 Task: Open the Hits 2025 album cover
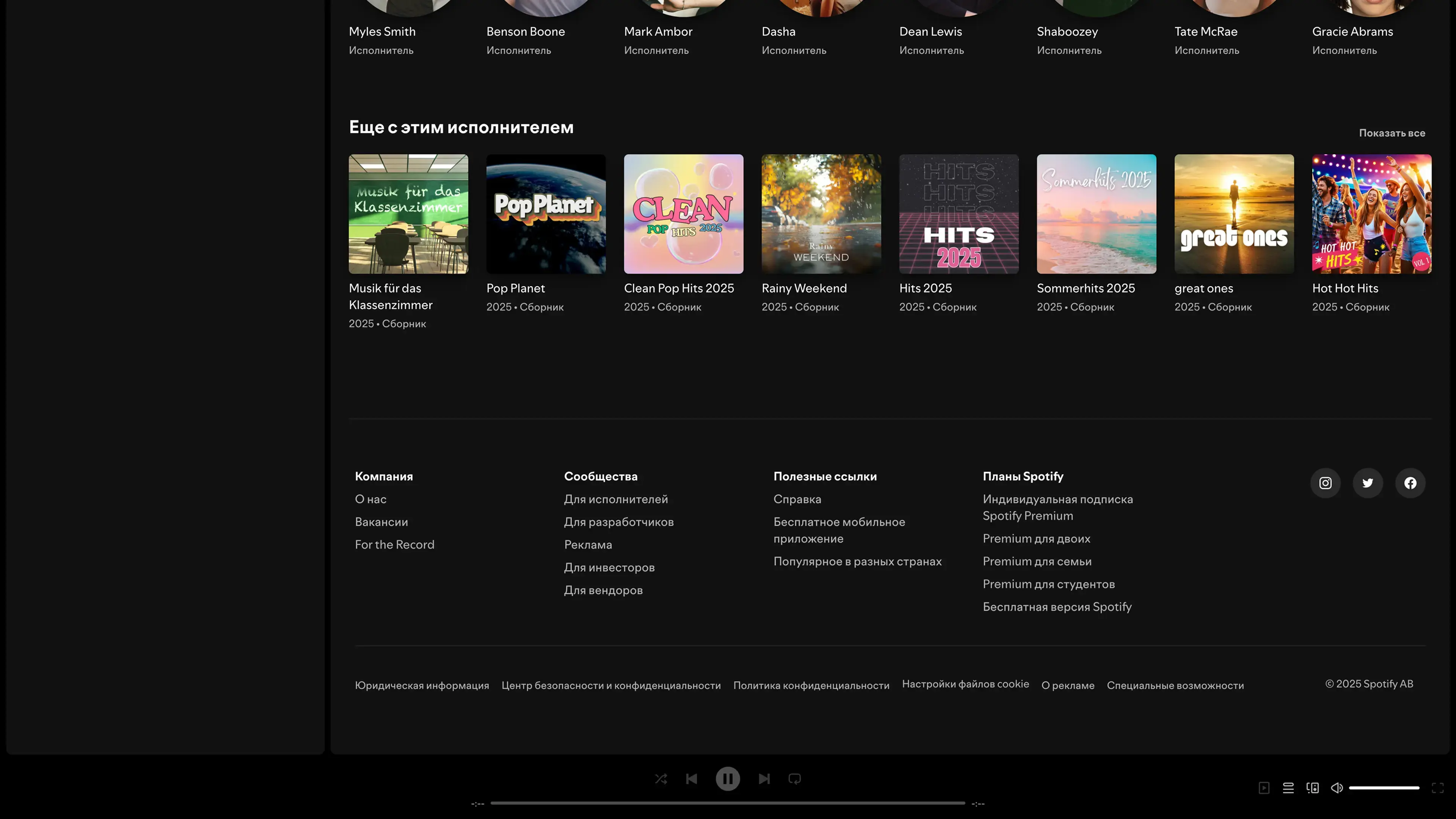[959, 213]
